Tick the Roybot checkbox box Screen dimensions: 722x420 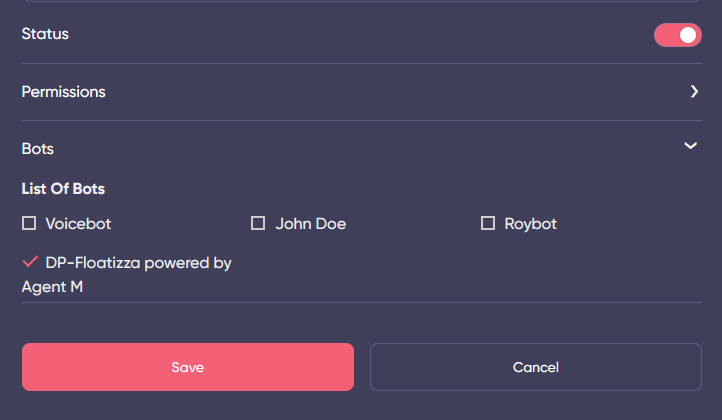click(x=488, y=223)
